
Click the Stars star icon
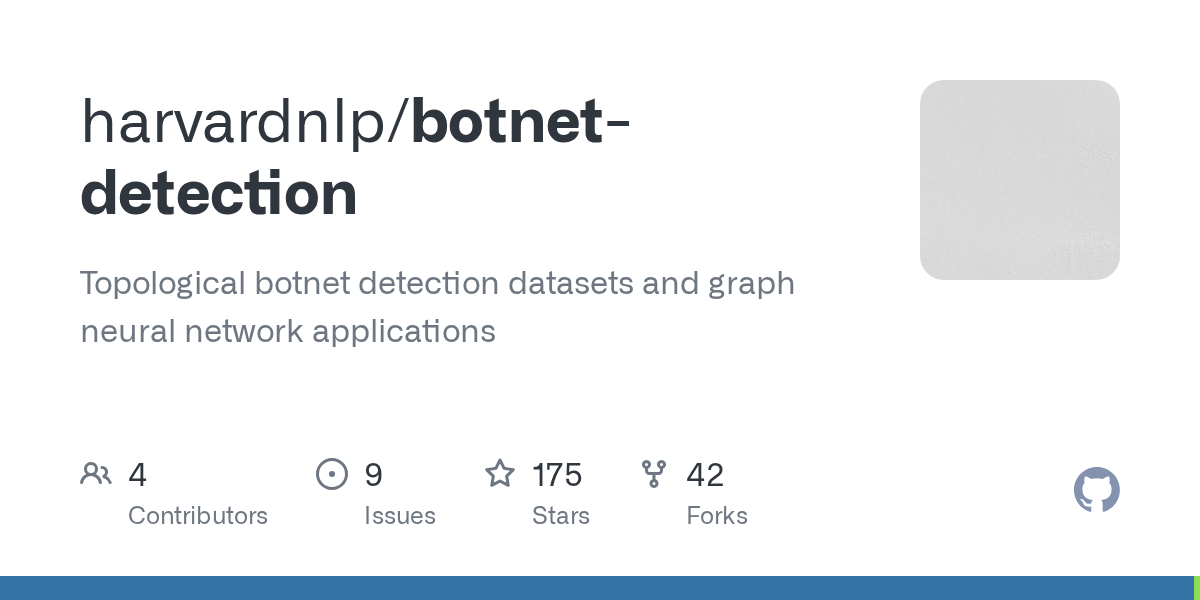click(500, 474)
